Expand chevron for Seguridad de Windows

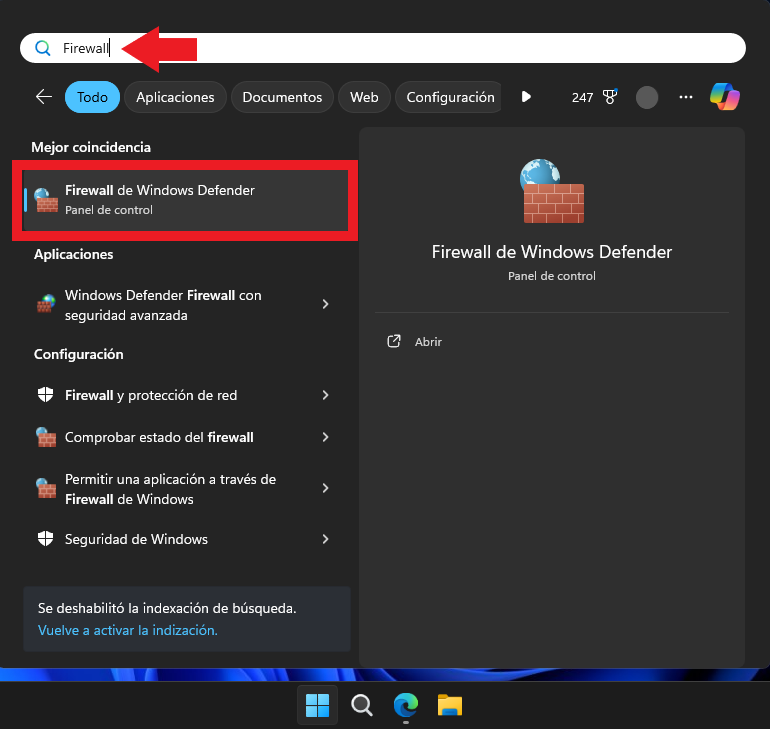(x=326, y=539)
